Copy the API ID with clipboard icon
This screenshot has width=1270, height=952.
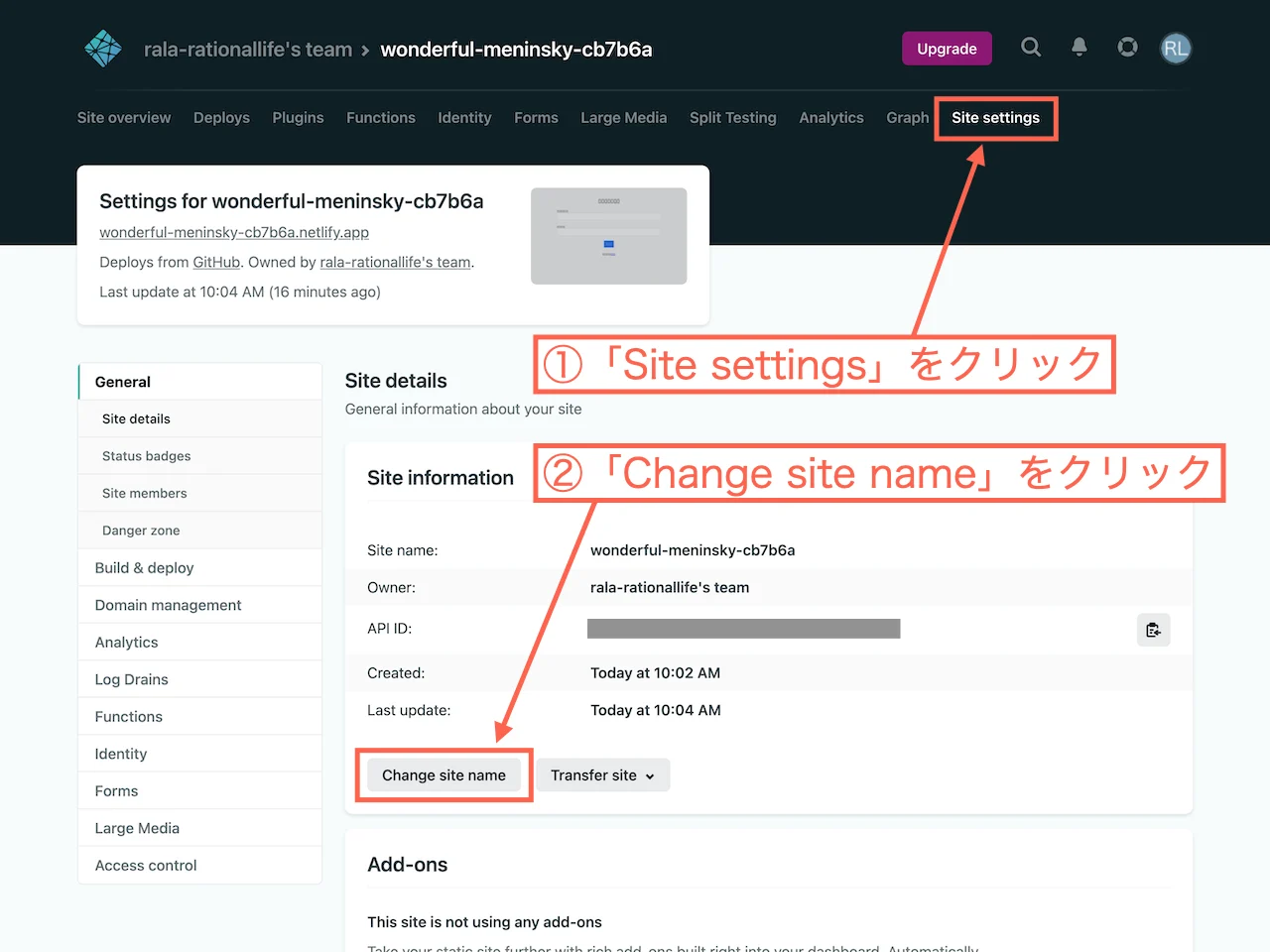1153,630
